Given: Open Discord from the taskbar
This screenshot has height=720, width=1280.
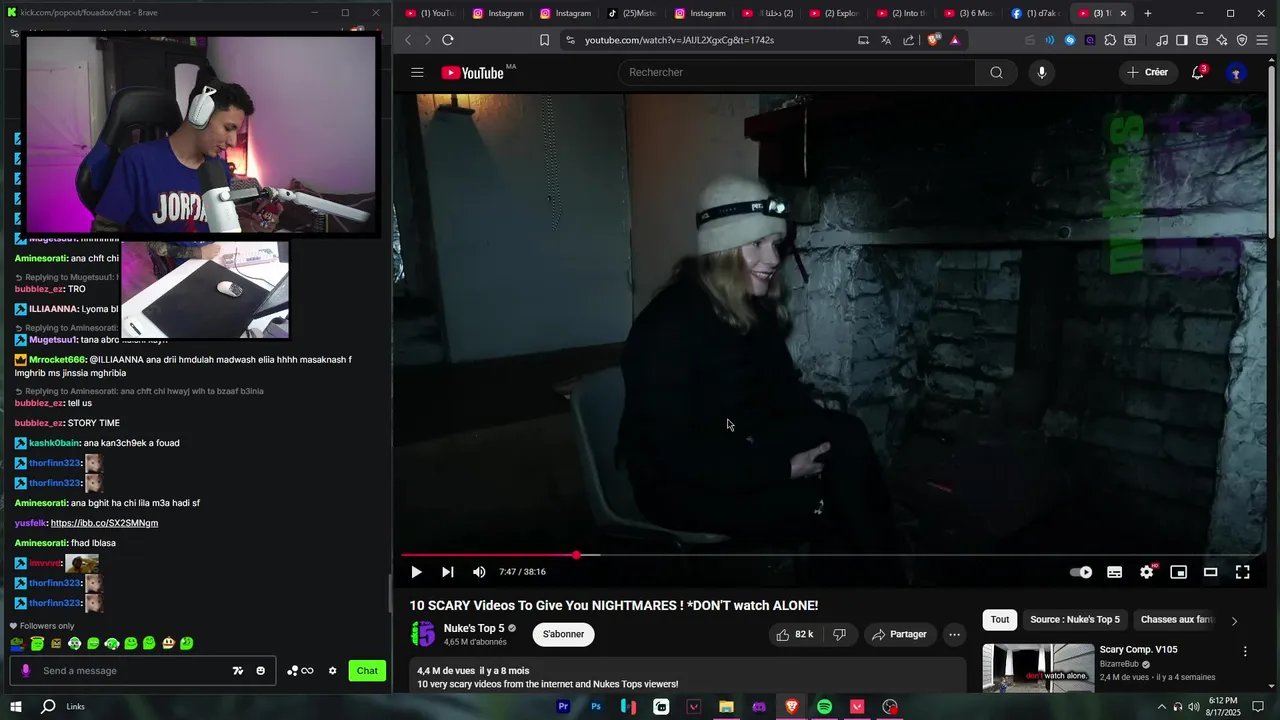Looking at the screenshot, I should click(759, 707).
